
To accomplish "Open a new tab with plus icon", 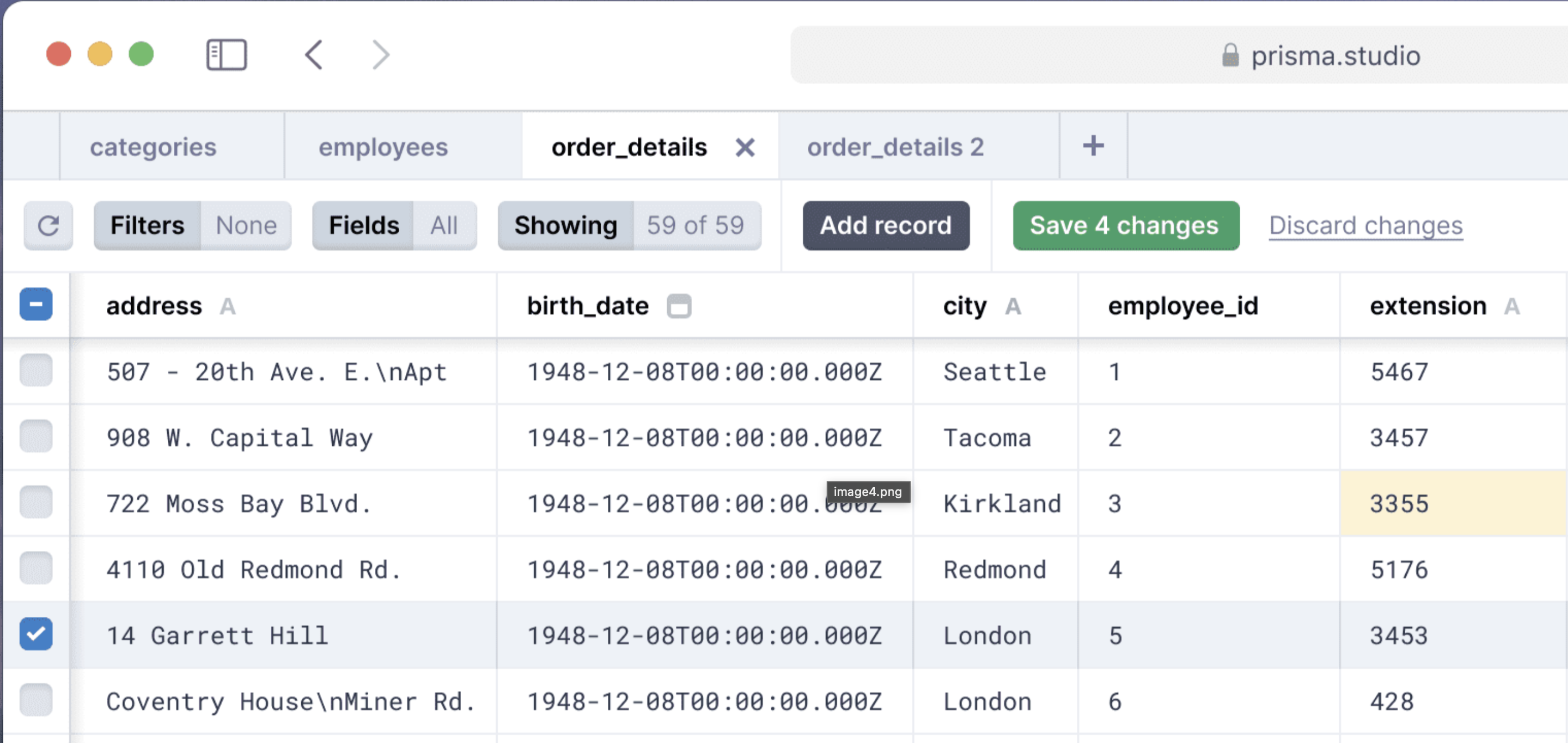I will (x=1092, y=146).
